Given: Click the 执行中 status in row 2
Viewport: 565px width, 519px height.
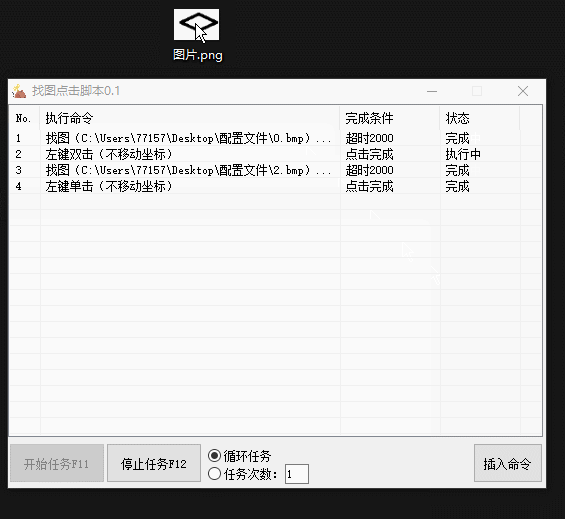Looking at the screenshot, I should click(463, 154).
